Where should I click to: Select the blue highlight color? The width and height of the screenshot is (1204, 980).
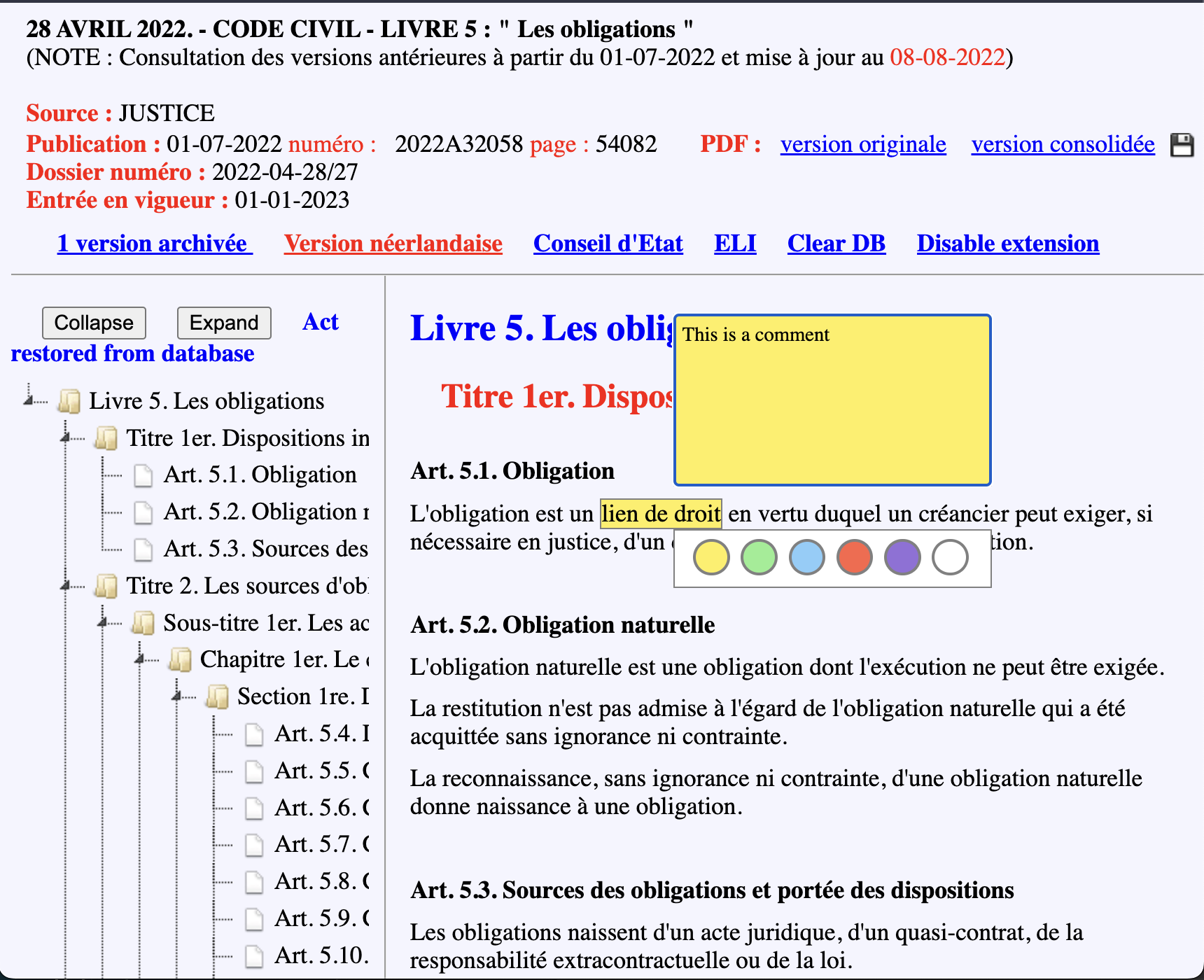pyautogui.click(x=806, y=558)
